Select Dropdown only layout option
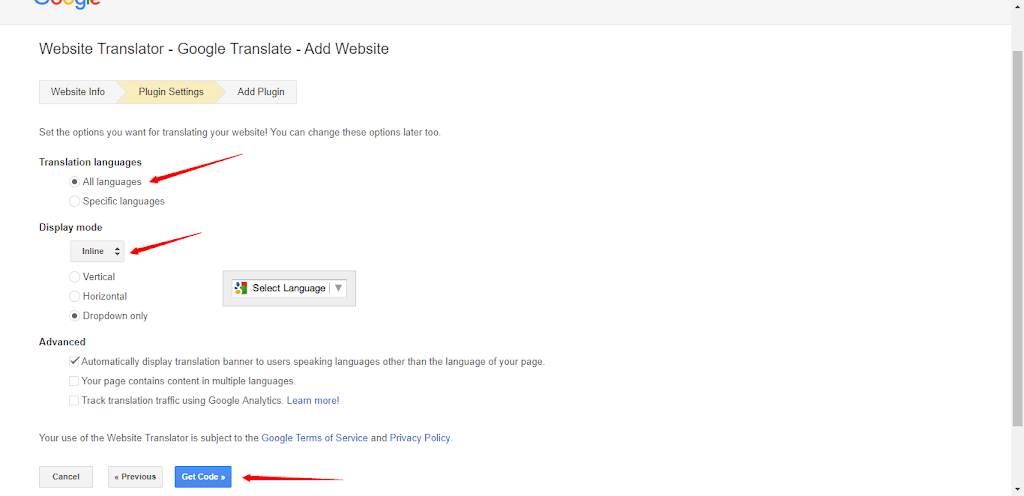This screenshot has height=496, width=1024. (x=75, y=316)
